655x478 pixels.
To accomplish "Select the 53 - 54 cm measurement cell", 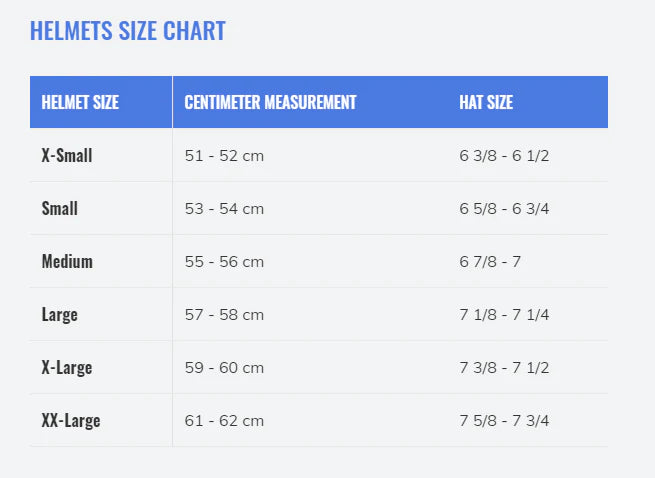I will click(224, 209).
